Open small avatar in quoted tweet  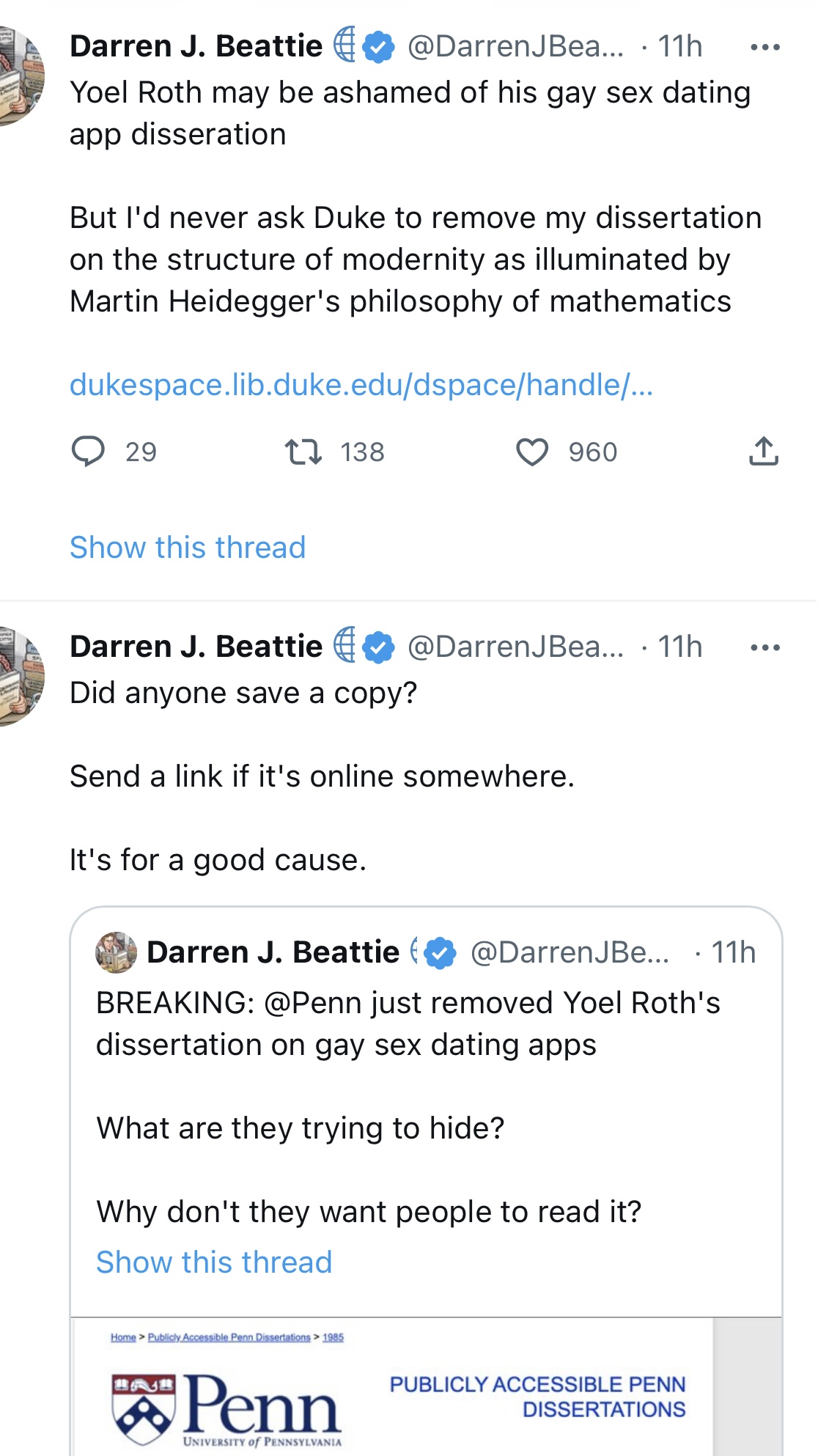[x=116, y=952]
